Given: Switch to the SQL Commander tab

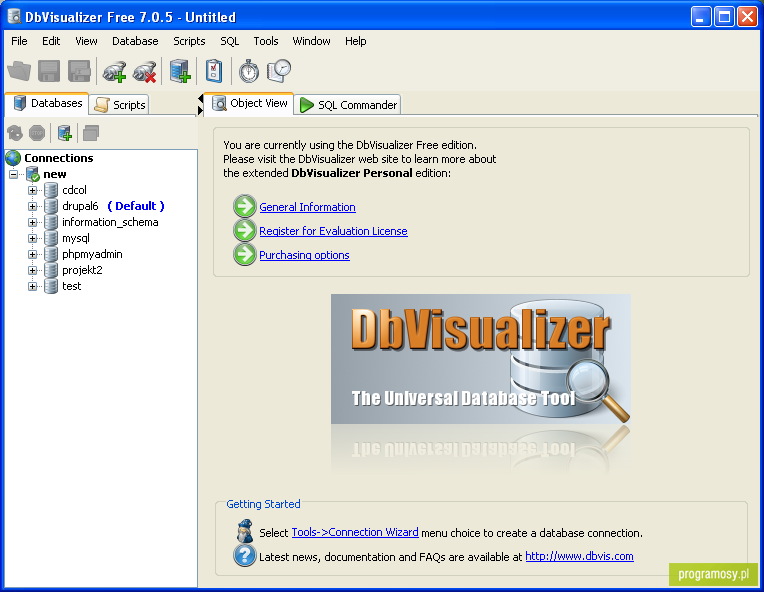Looking at the screenshot, I should [x=348, y=105].
